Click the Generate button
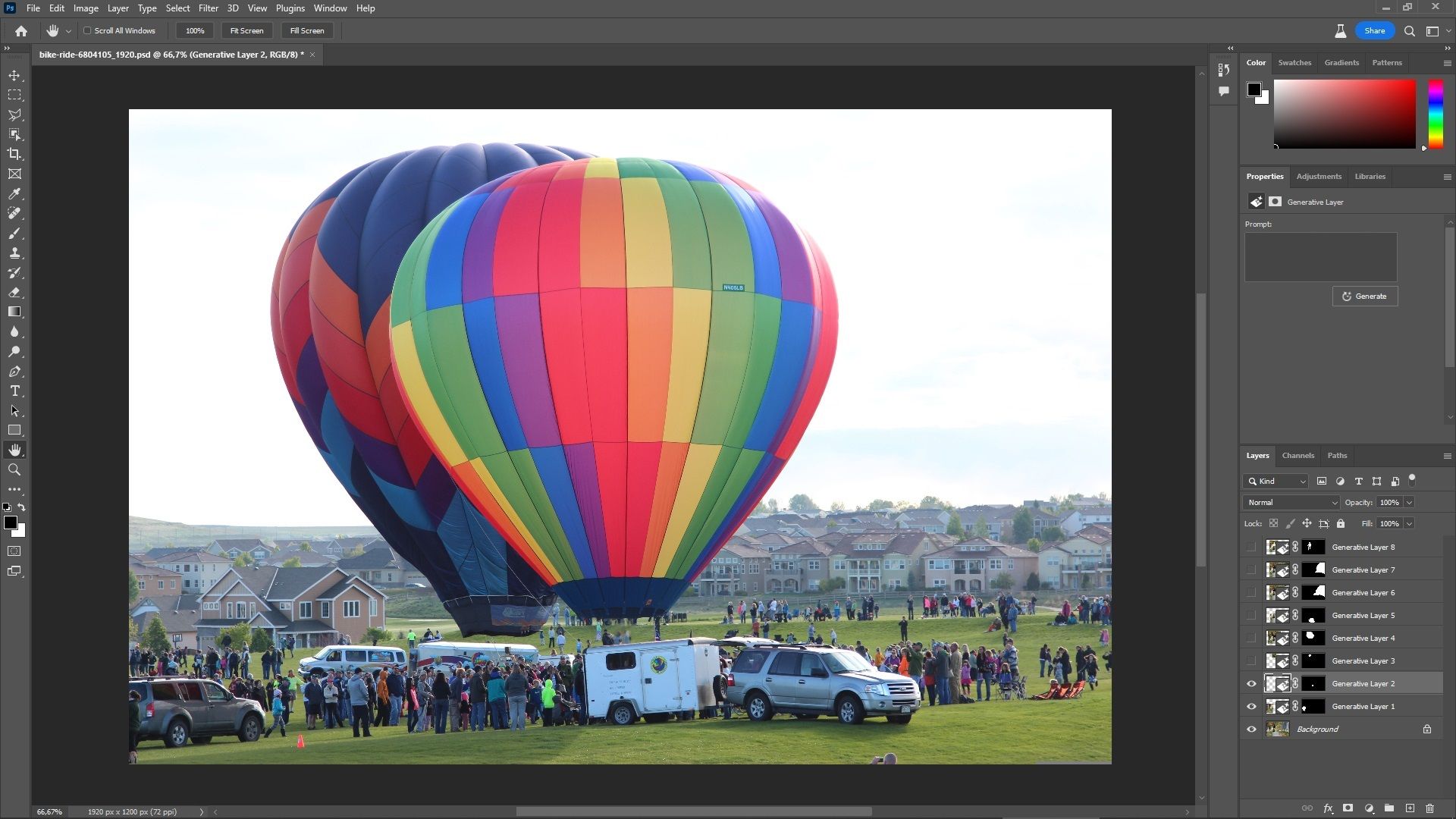The image size is (1456, 819). pos(1364,297)
